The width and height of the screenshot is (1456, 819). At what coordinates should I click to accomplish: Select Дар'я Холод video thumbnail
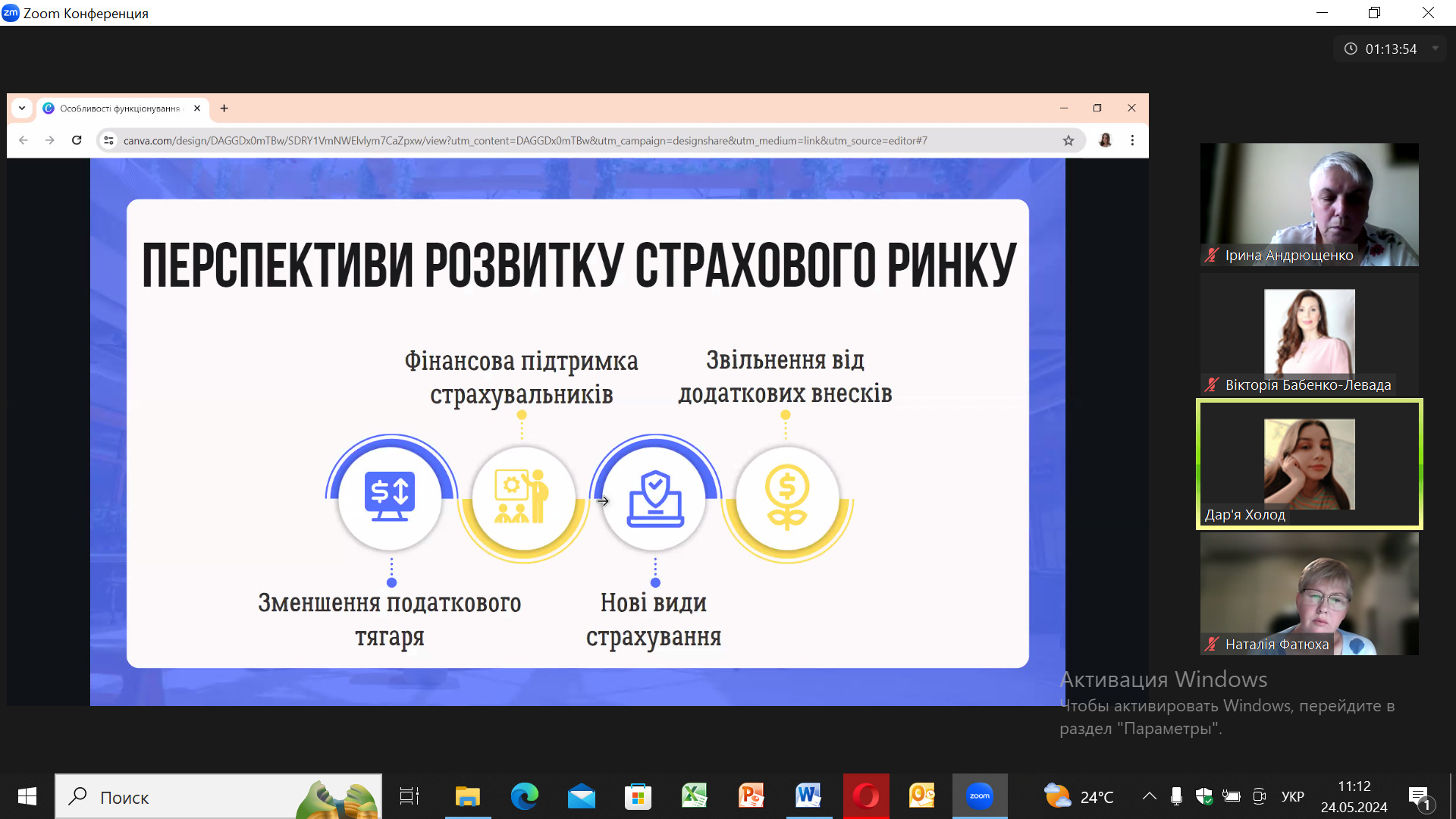point(1309,464)
